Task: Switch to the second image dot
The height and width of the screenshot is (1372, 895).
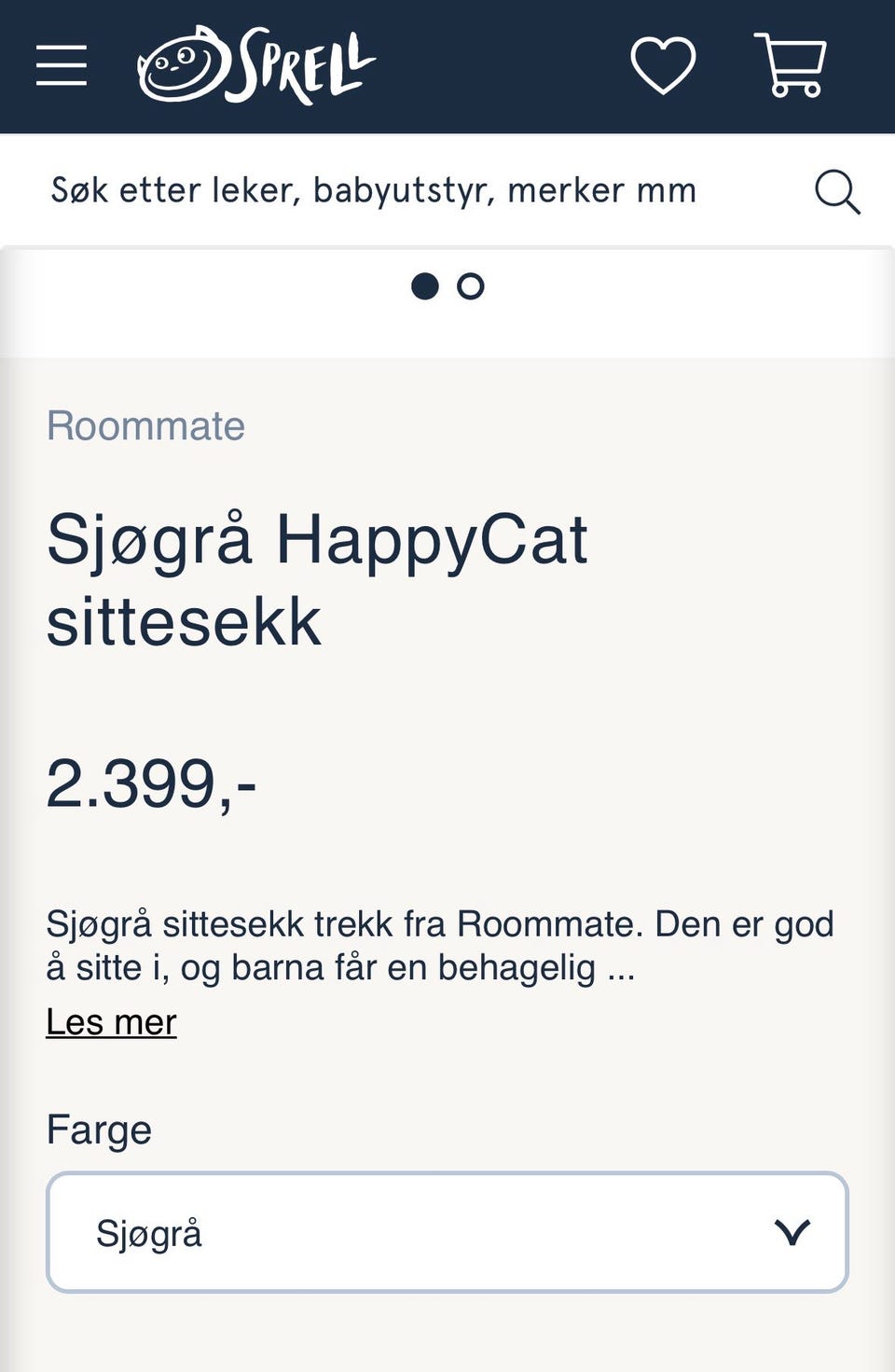Action: (x=471, y=286)
